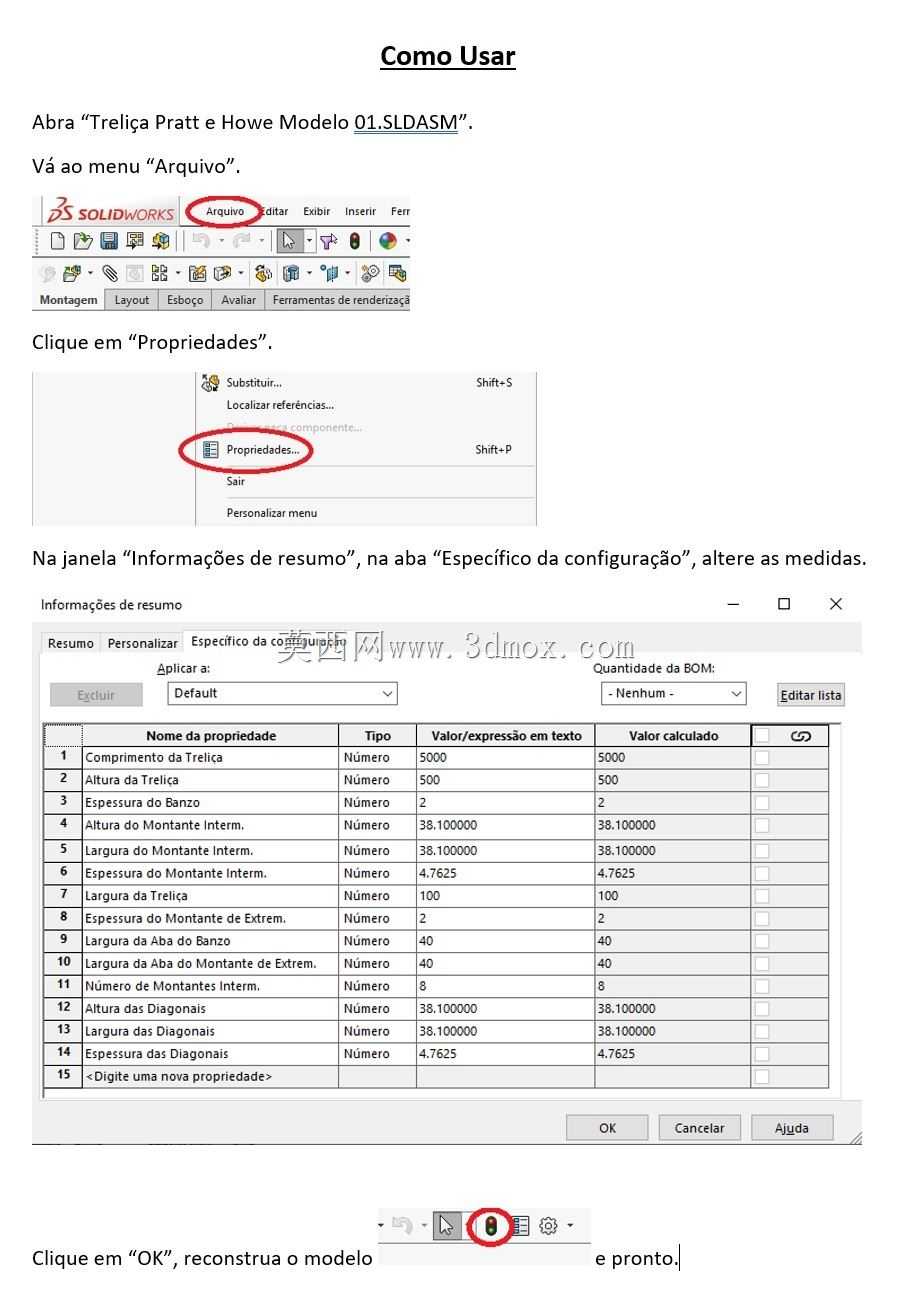Viewport: 911px width, 1295px height.
Task: Click the link chain icon in table header
Action: click(801, 736)
